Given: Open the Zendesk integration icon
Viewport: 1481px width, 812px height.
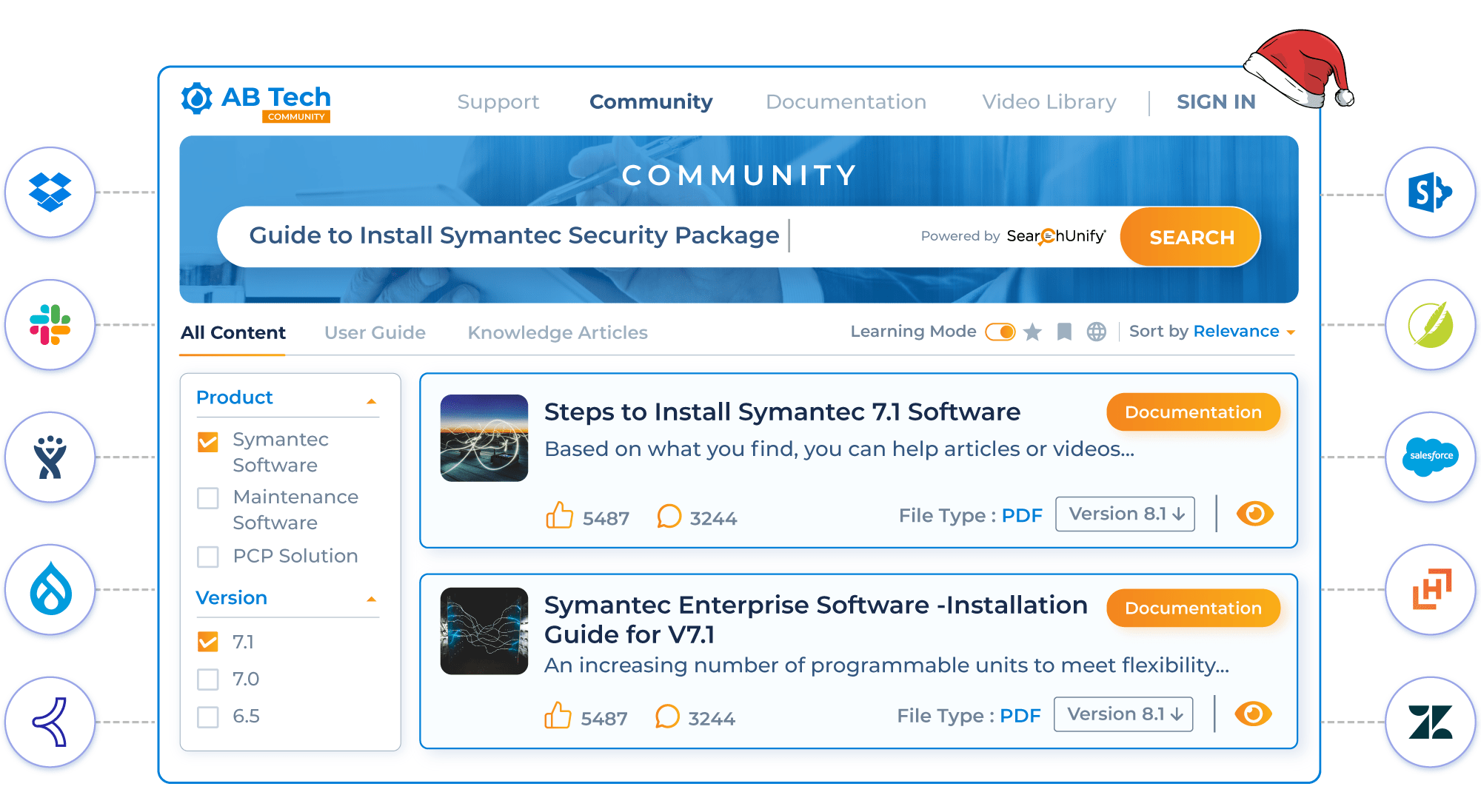Looking at the screenshot, I should (x=1430, y=722).
